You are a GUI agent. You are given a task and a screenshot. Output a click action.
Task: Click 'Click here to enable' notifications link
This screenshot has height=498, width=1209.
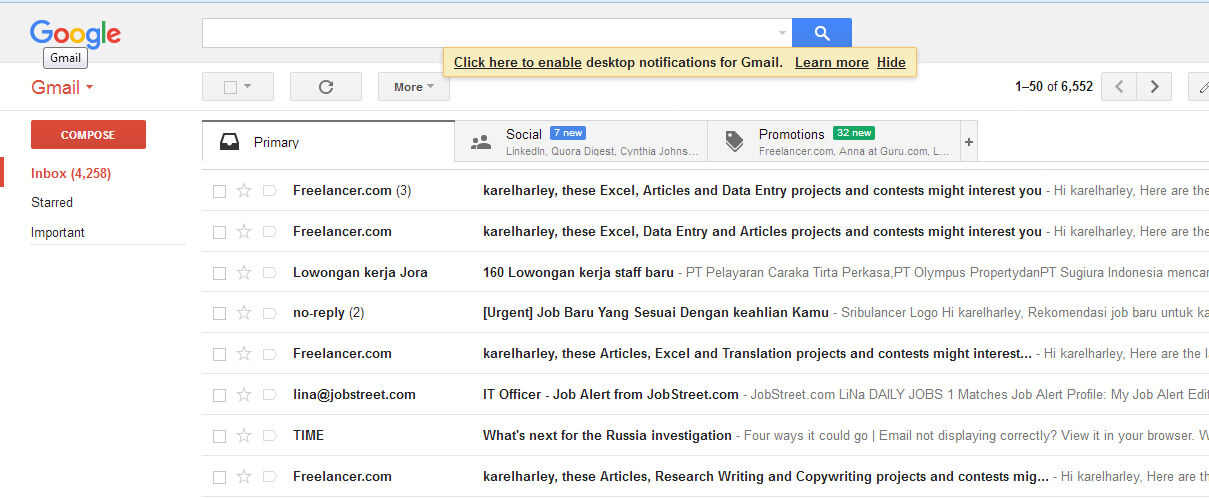pos(518,62)
